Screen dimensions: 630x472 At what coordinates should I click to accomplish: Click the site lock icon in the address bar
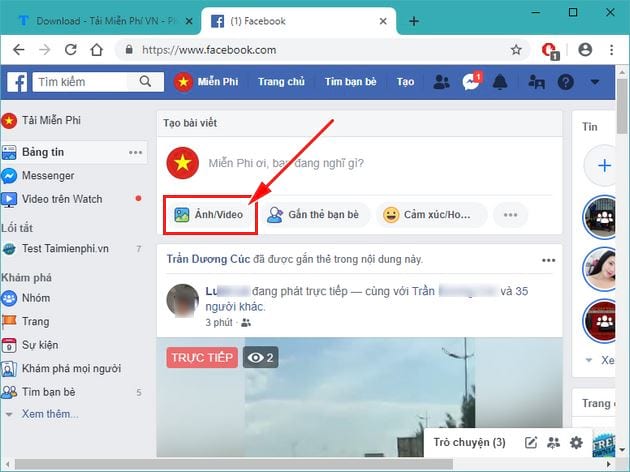click(129, 49)
